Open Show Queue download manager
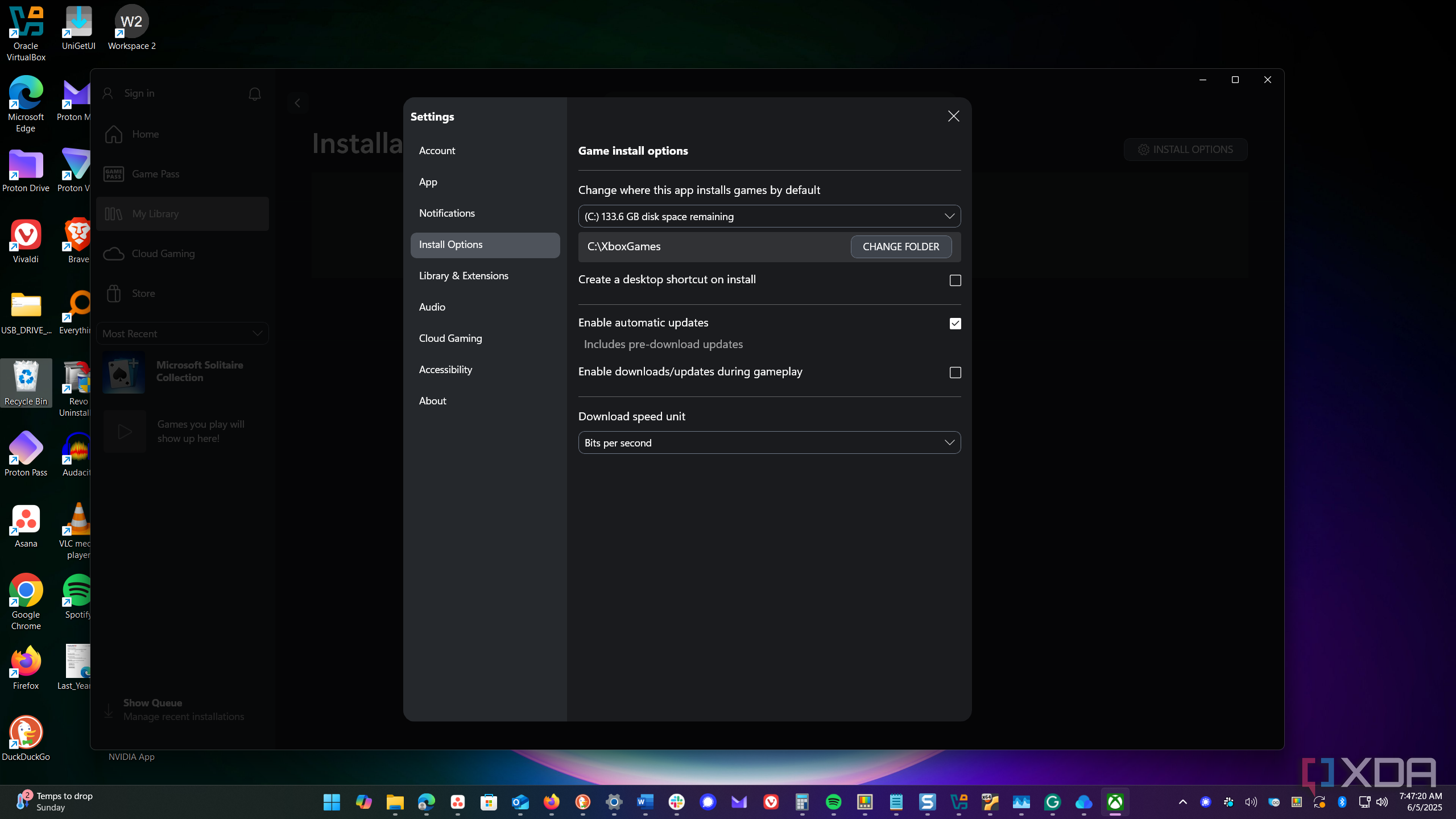 [x=183, y=710]
